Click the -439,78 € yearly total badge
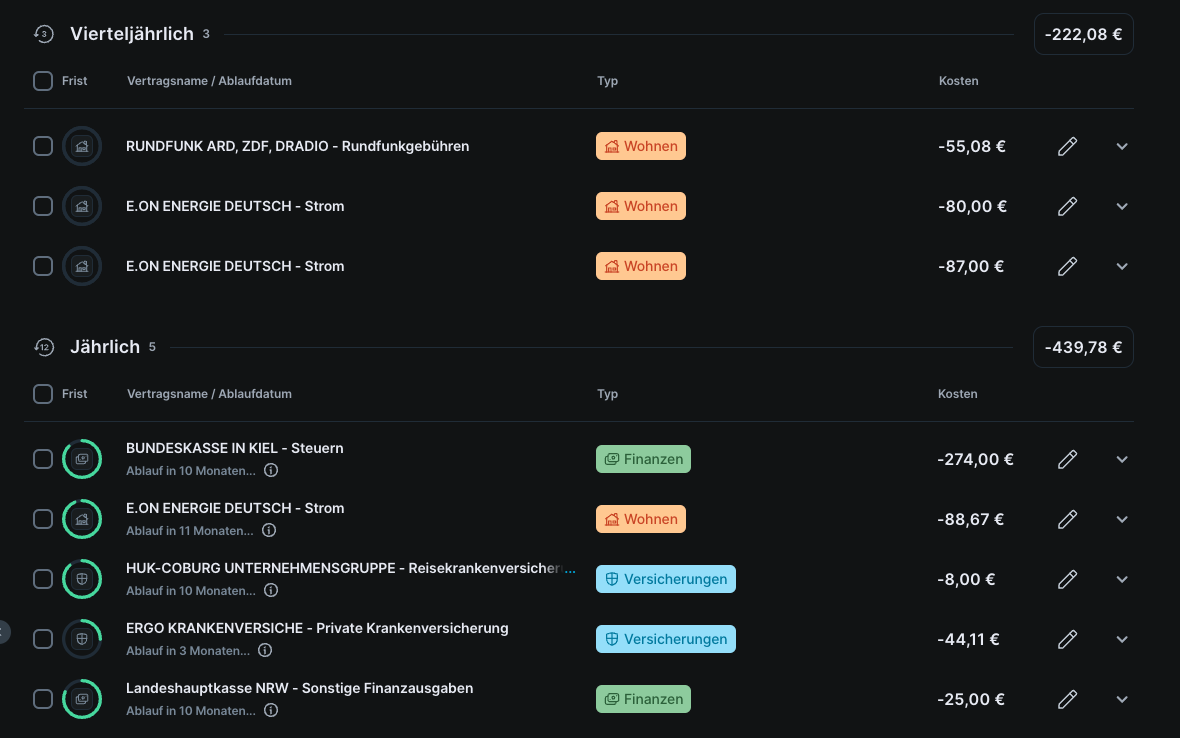 [1083, 348]
